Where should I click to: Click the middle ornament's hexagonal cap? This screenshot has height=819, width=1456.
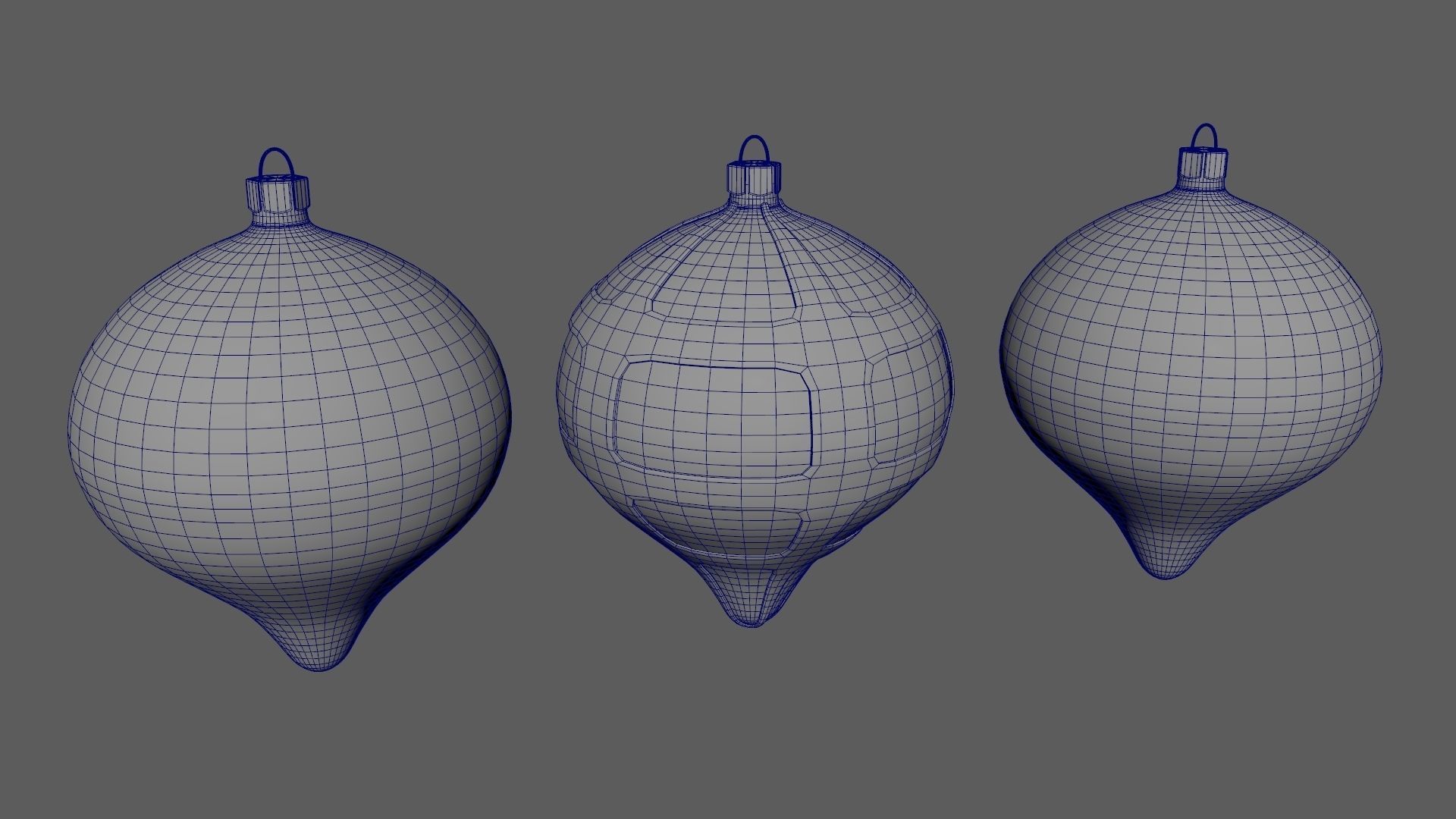click(753, 177)
